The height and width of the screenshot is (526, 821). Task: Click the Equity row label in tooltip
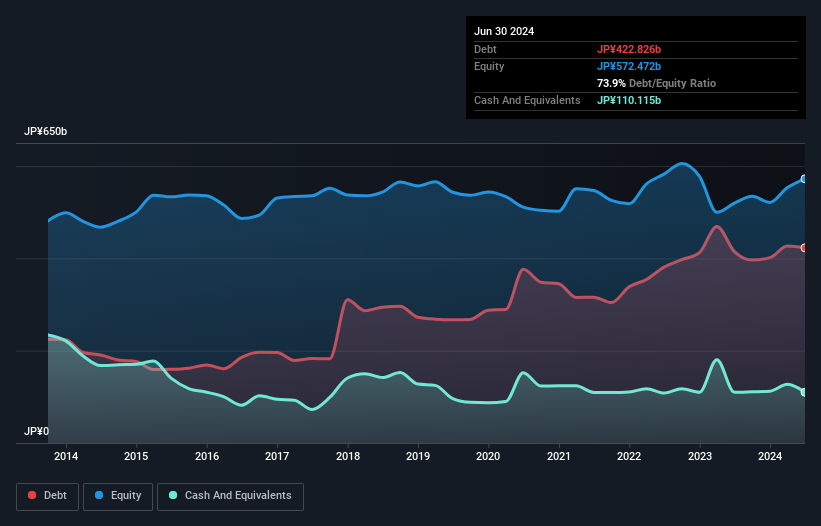pos(489,66)
